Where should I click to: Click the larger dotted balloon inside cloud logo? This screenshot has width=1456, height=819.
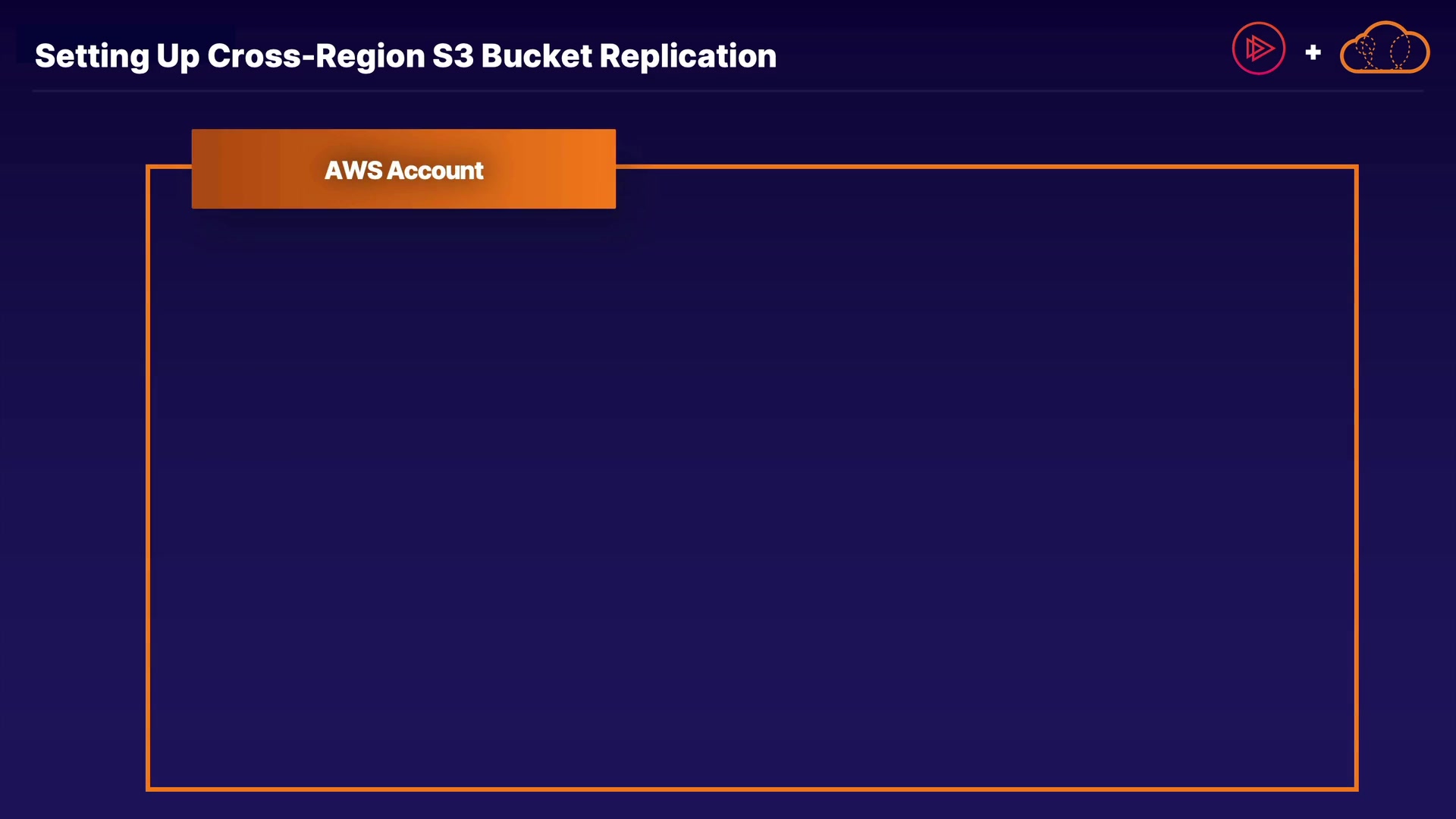click(1400, 50)
